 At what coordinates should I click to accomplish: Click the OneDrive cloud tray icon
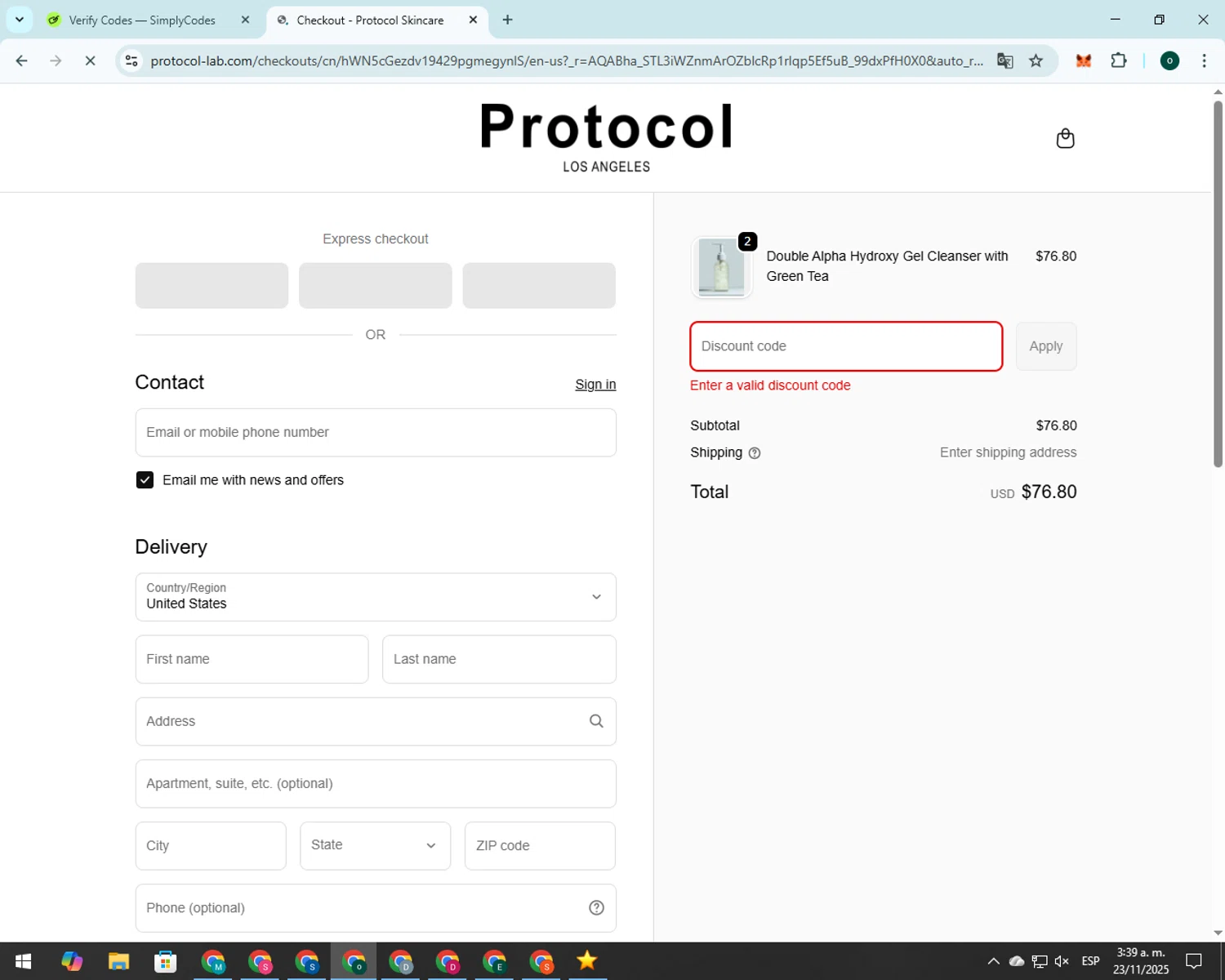(x=1017, y=961)
